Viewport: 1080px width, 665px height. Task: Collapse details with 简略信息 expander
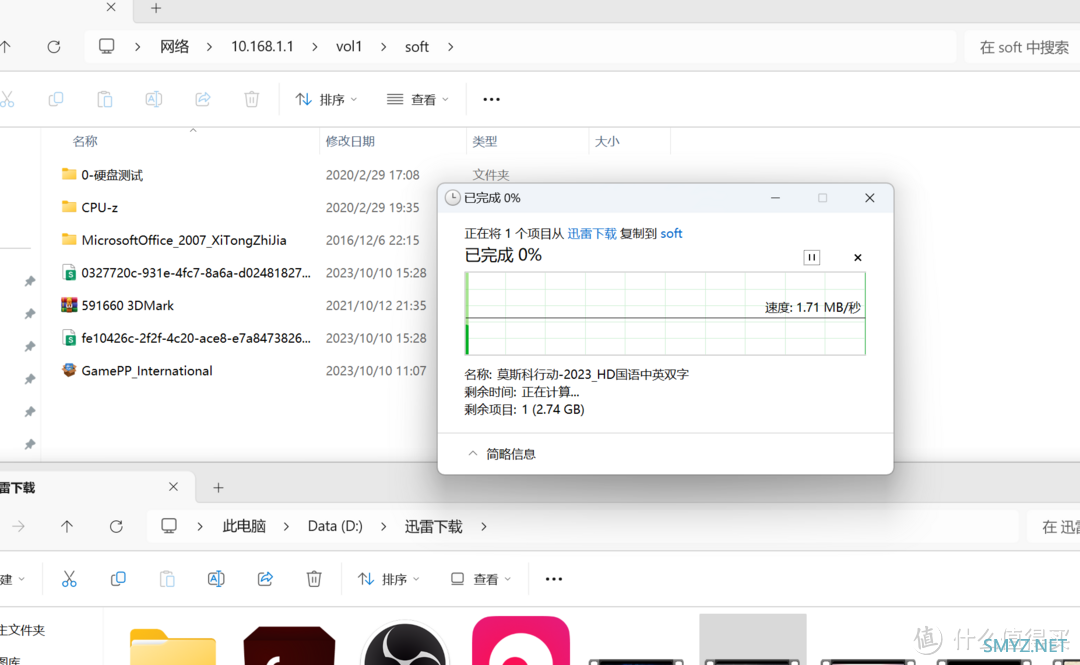pos(501,453)
